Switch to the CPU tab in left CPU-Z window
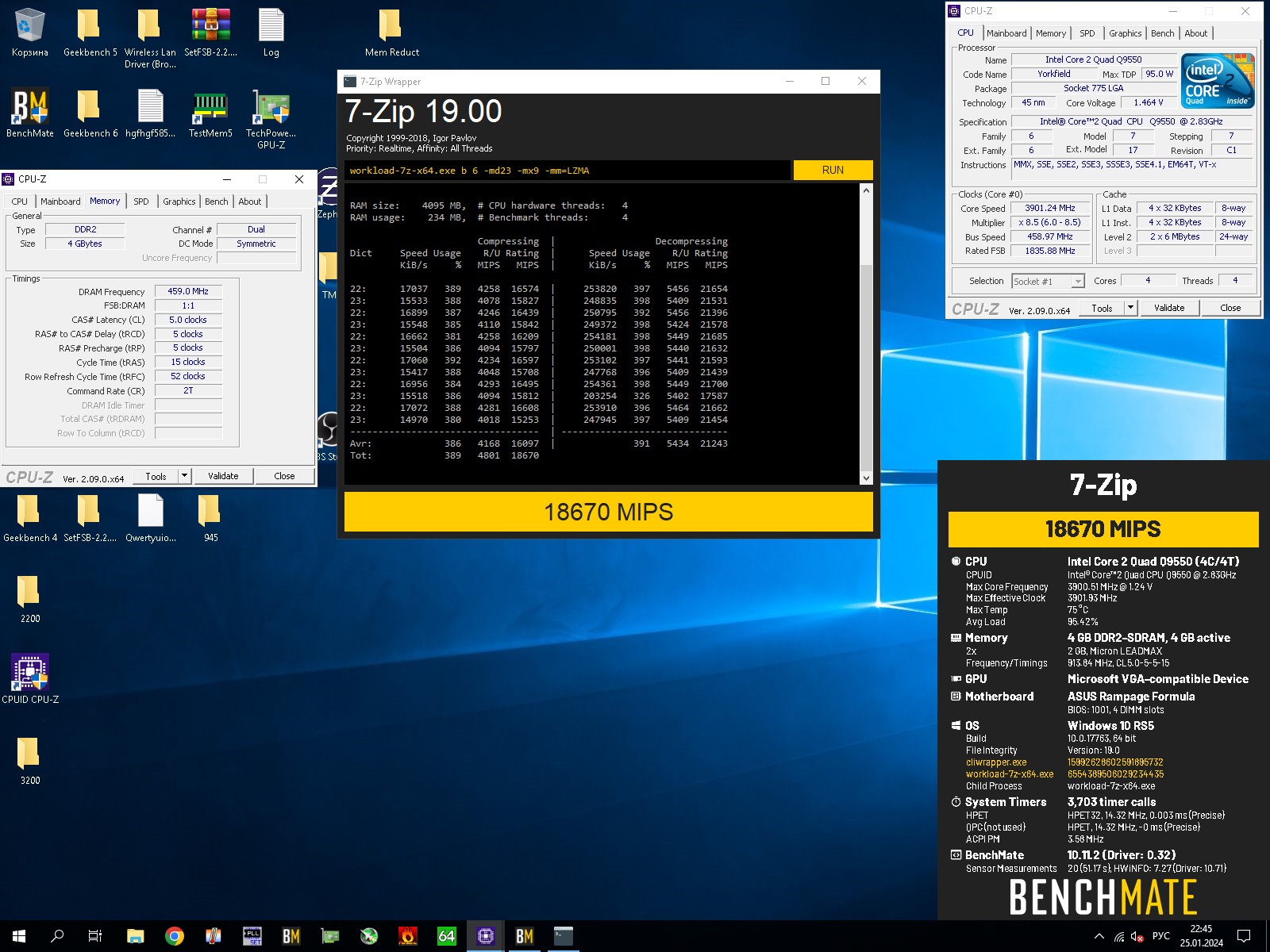The width and height of the screenshot is (1270, 952). click(19, 202)
